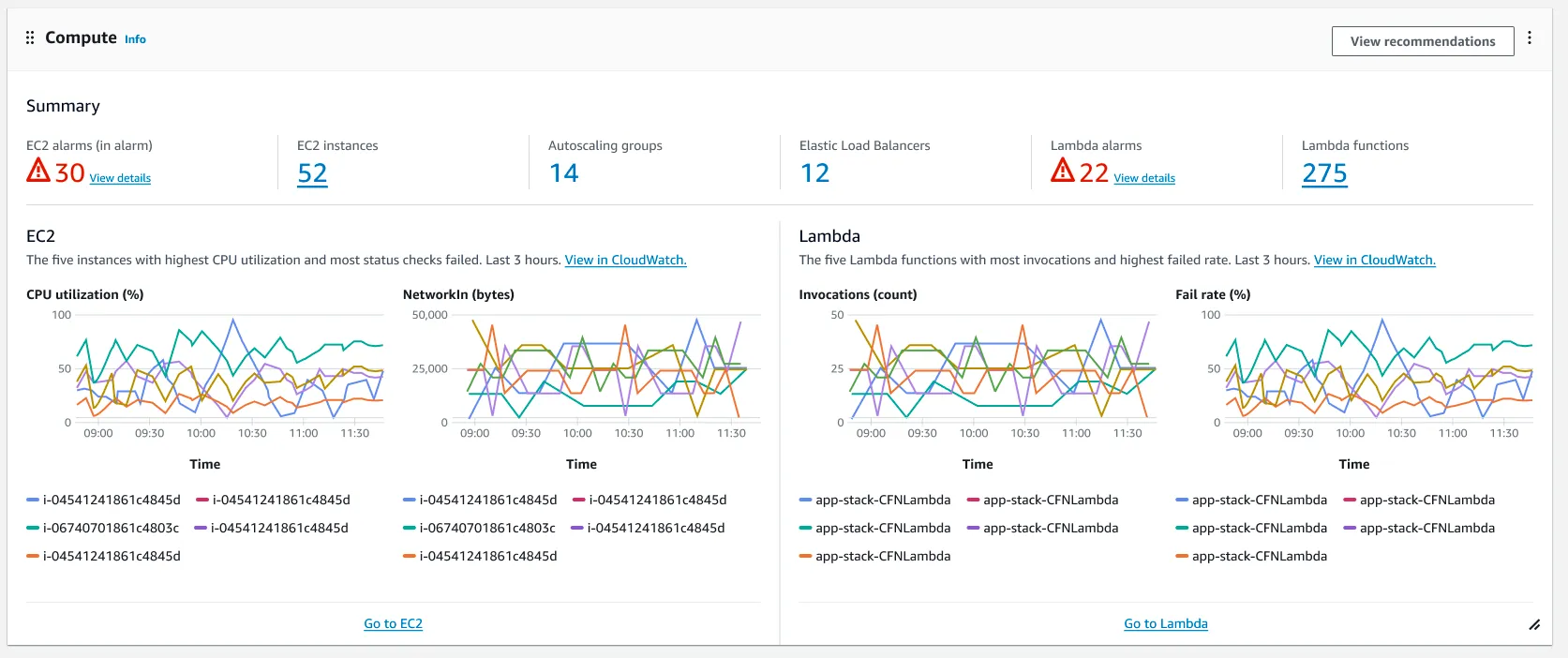Image resolution: width=1568 pixels, height=658 pixels.
Task: Click the Lambda alarms warning triangle icon
Action: pyautogui.click(x=1063, y=170)
